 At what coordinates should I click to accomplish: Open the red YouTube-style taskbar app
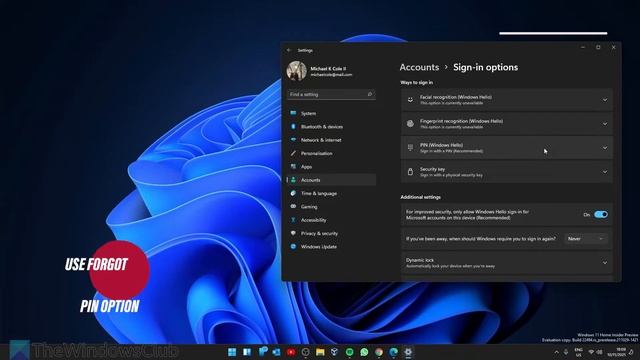click(x=291, y=352)
